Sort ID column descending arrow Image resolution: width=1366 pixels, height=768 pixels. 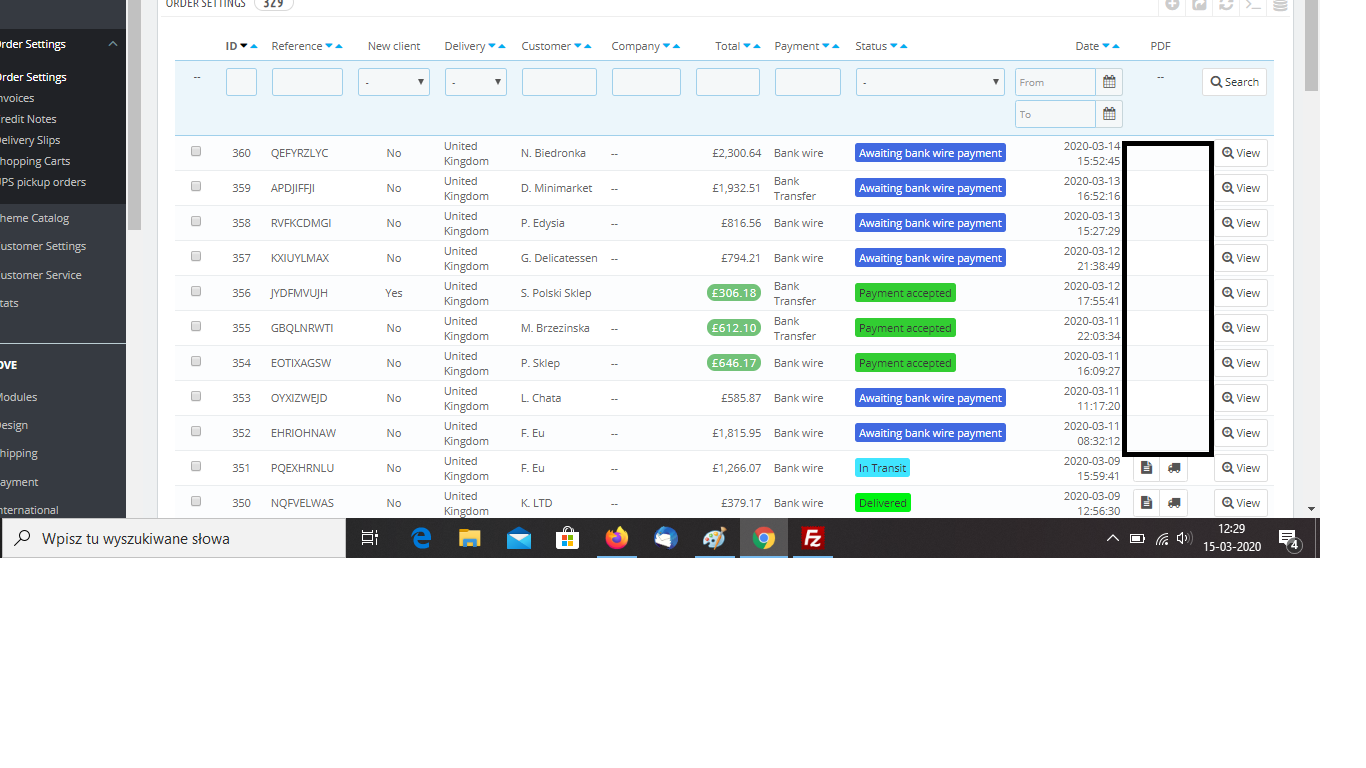(x=244, y=46)
